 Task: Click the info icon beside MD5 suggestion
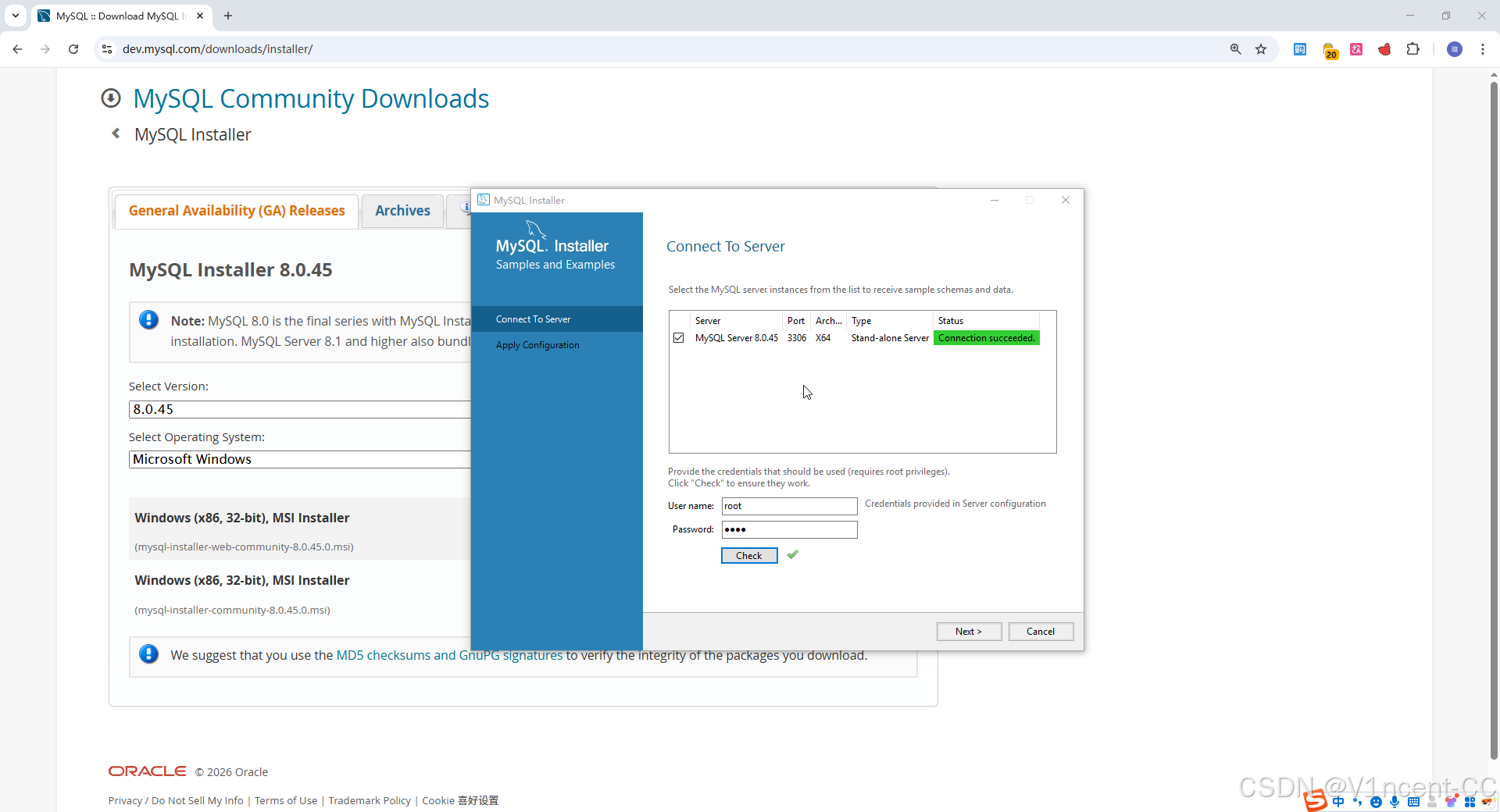pos(148,654)
